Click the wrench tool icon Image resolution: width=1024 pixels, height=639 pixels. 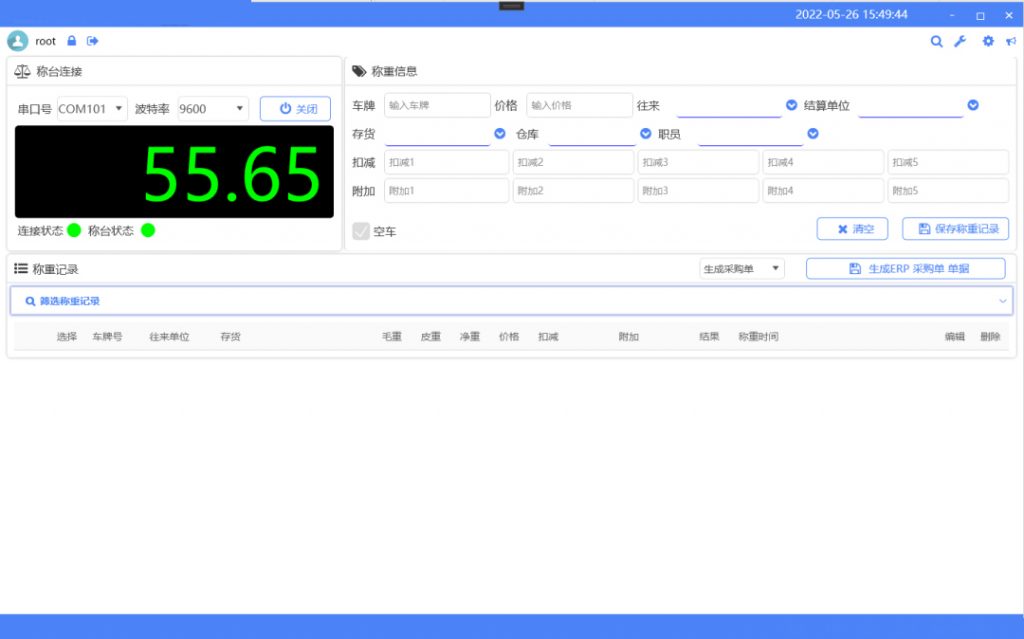pos(960,42)
